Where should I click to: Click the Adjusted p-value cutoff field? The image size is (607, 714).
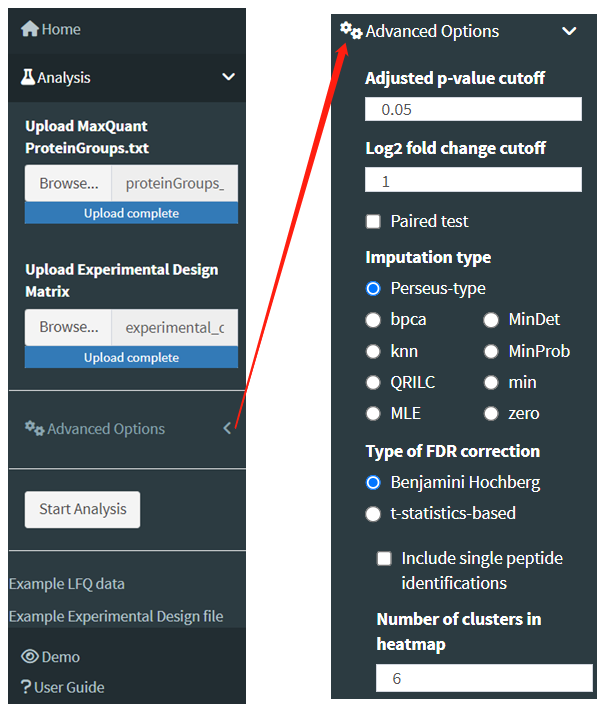473,109
